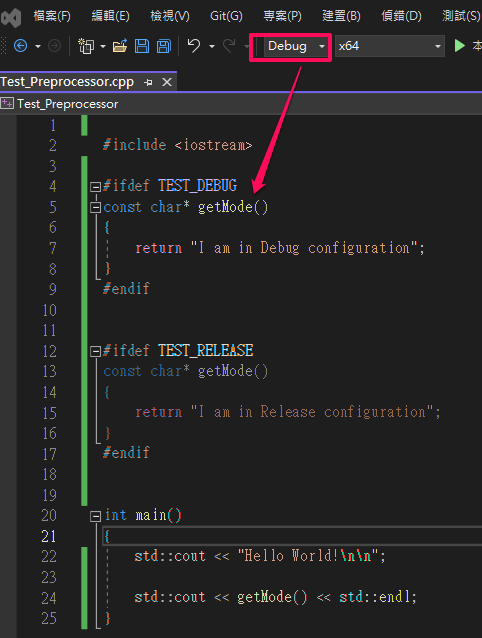Image resolution: width=482 pixels, height=638 pixels.
Task: Undo the last action using undo icon
Action: (194, 46)
